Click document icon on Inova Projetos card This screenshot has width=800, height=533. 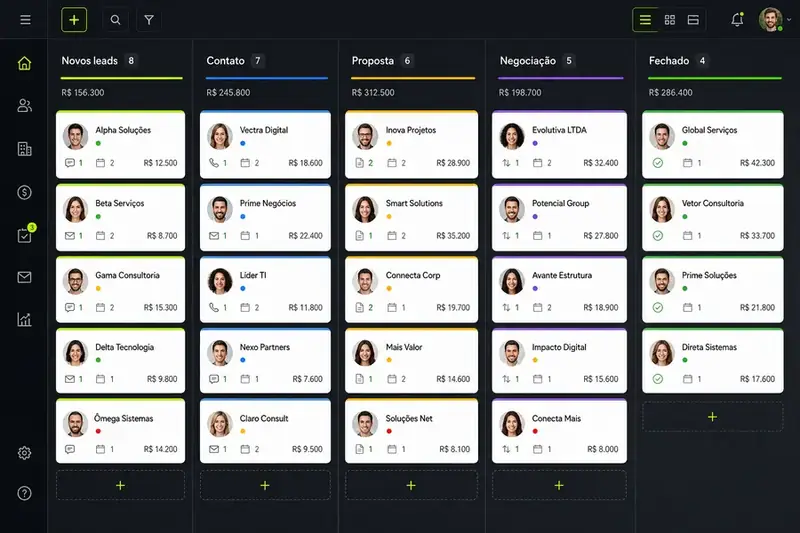point(360,163)
